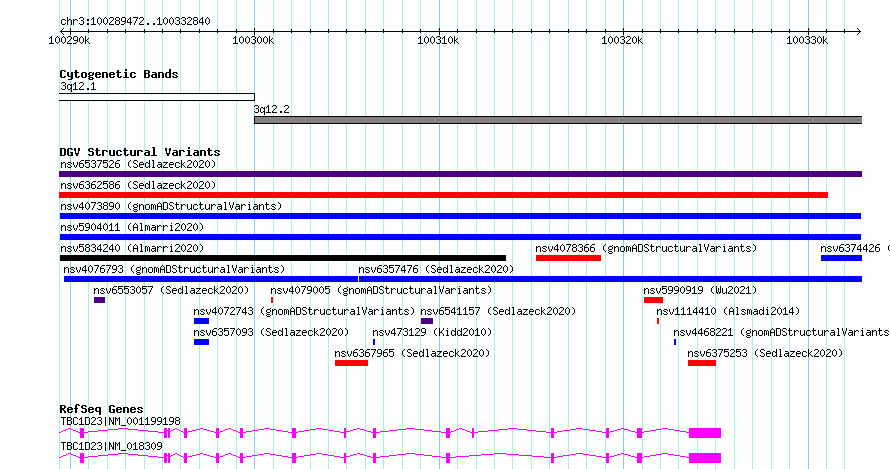
Task: Click the nsv473129 (Kidd2010) label
Action: 432,332
